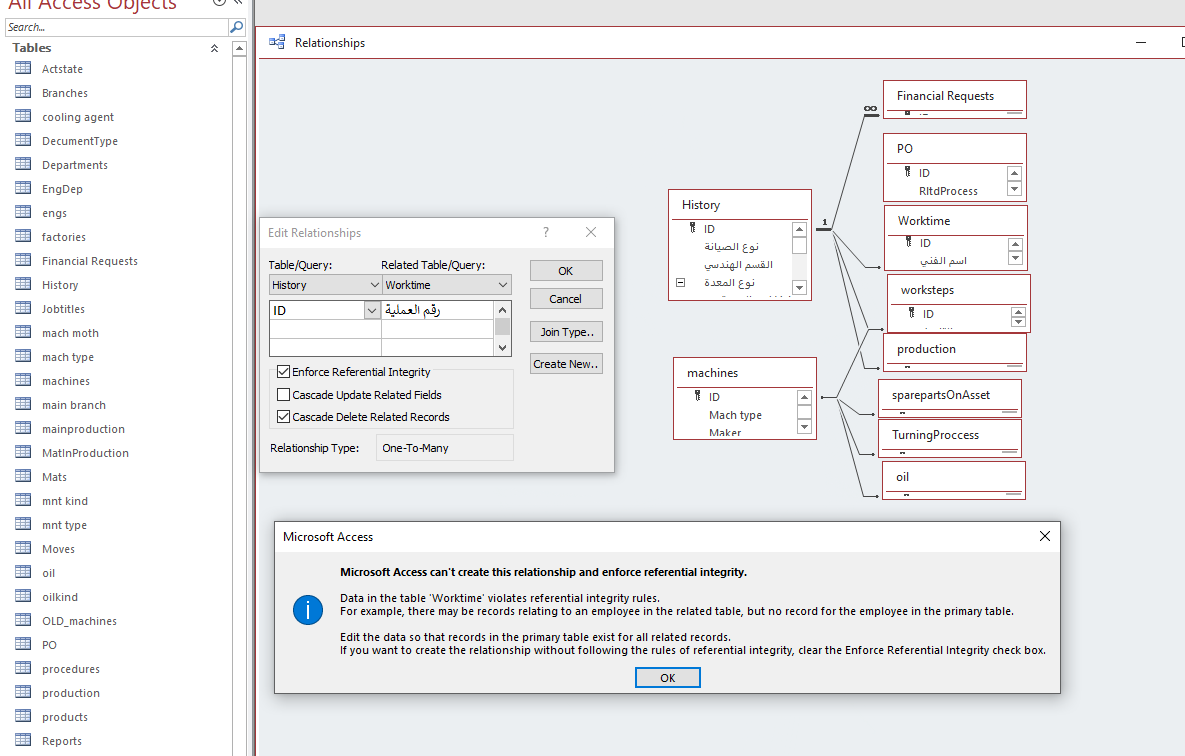Click the help question mark in Edit Relationships
1185x756 pixels.
[546, 232]
